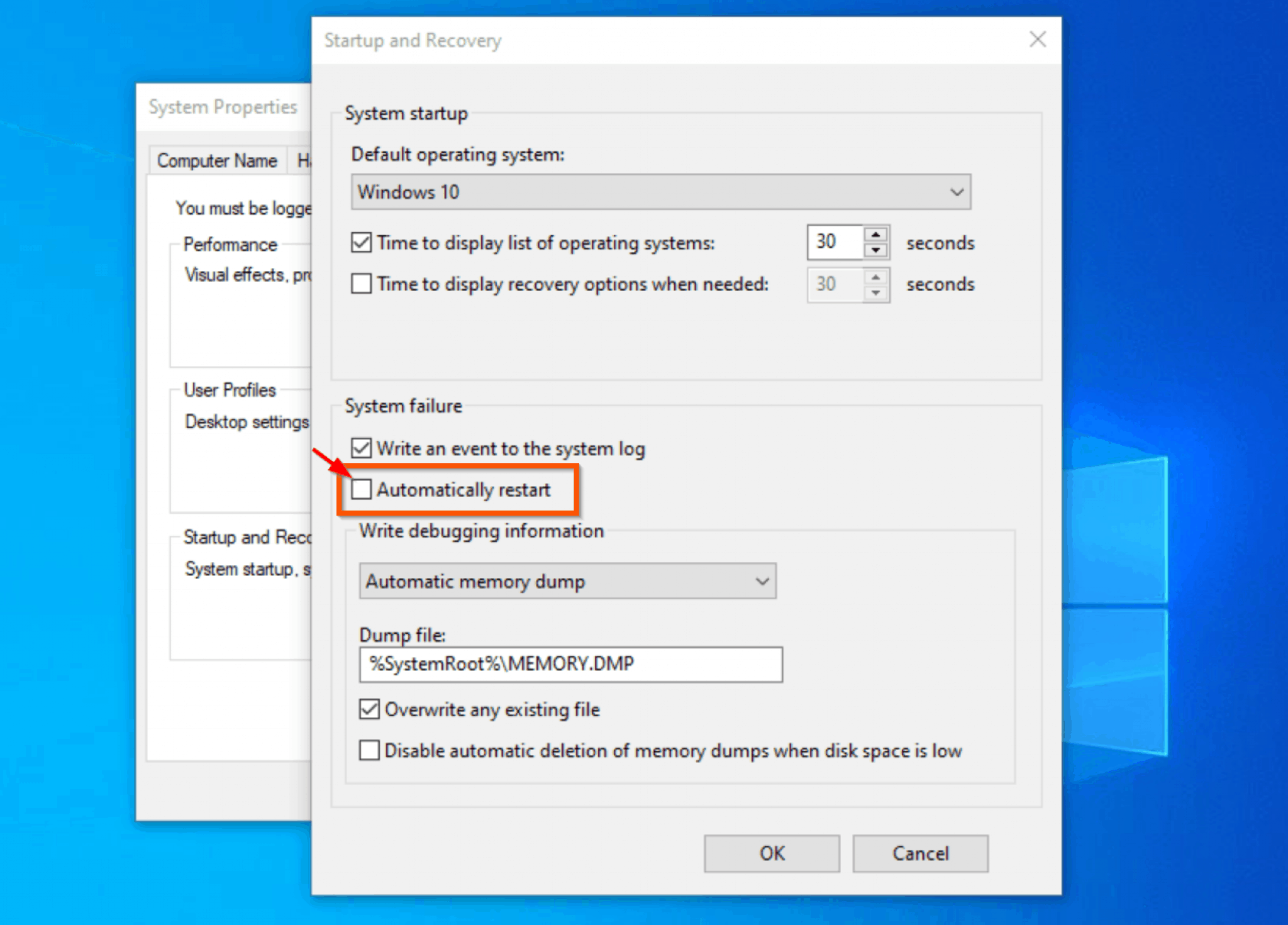Expand the Automatic memory dump dropdown

click(567, 581)
